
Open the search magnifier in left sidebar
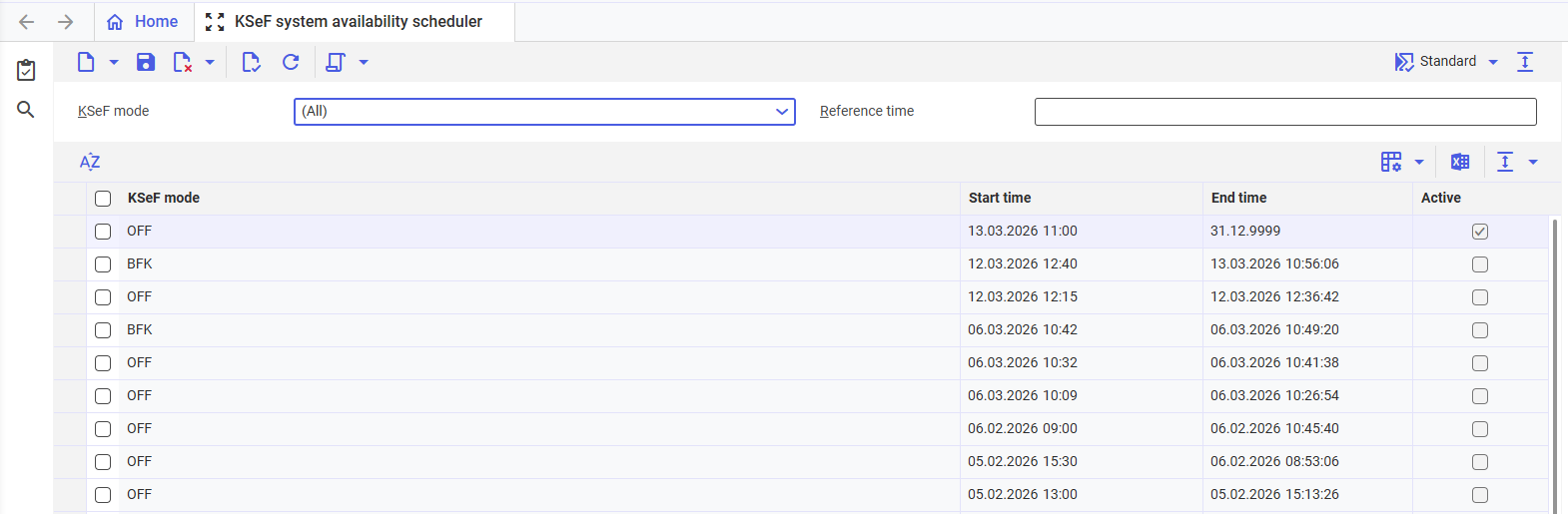[26, 110]
